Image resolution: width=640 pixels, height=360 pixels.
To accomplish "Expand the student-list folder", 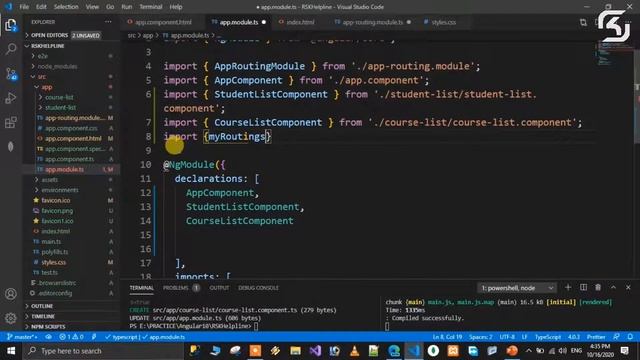I will coord(71,107).
